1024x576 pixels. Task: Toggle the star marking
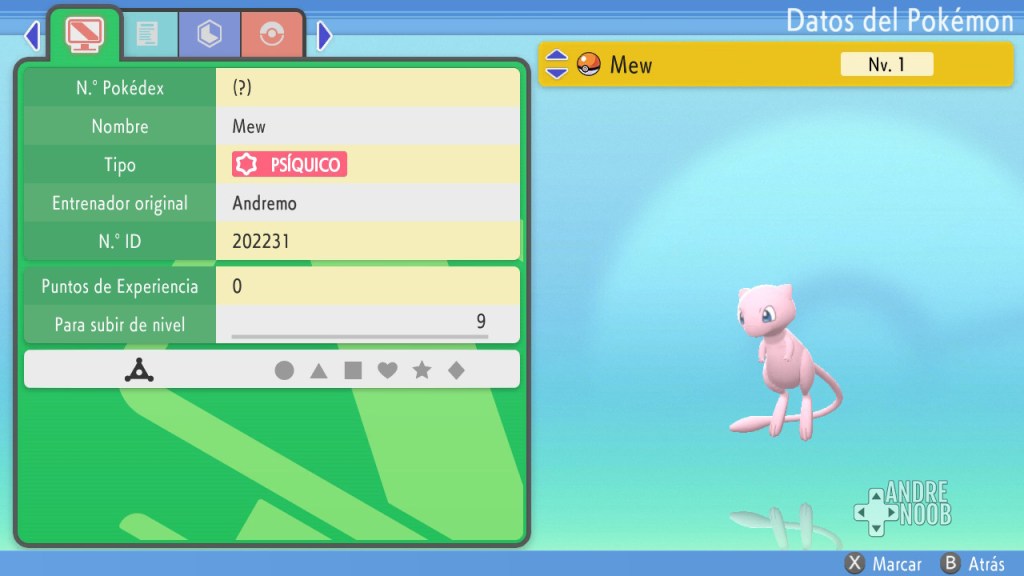tap(422, 371)
